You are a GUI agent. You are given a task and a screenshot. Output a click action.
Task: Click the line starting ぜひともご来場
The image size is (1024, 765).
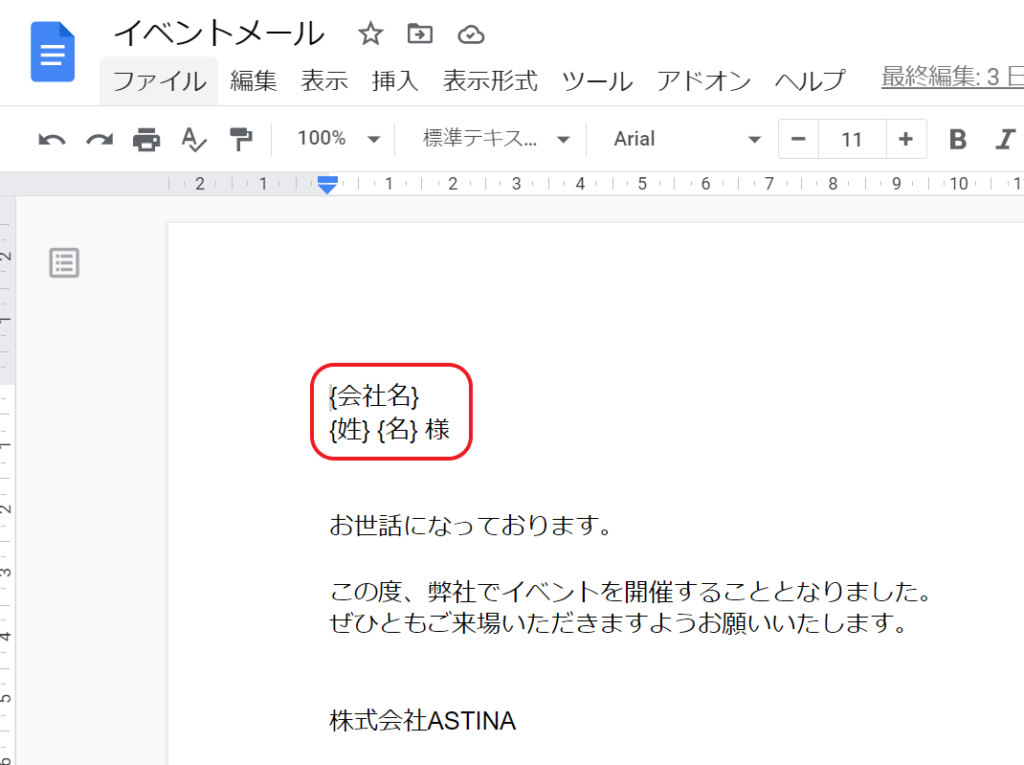click(618, 623)
